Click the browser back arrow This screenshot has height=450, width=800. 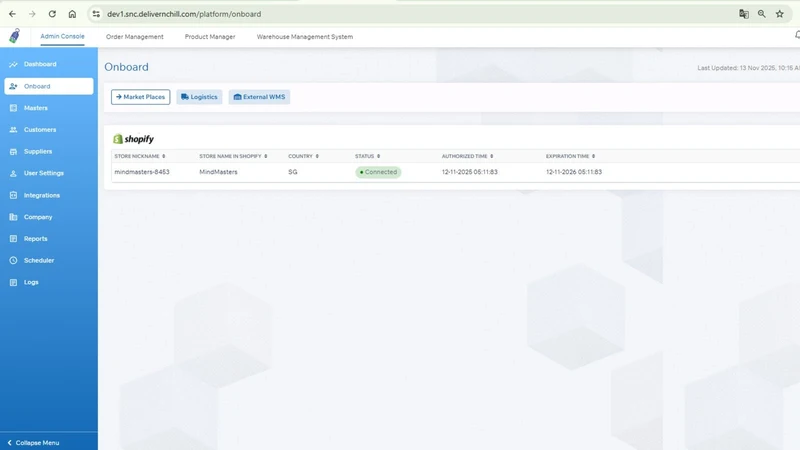(x=12, y=14)
